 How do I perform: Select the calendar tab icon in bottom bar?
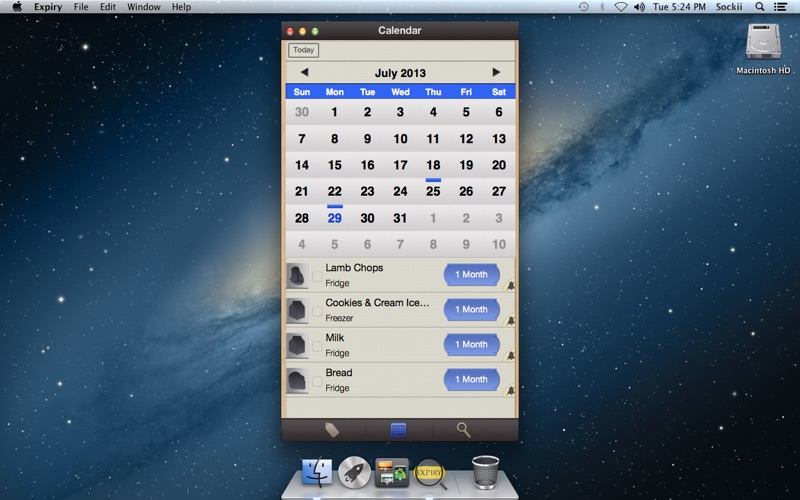[x=398, y=430]
